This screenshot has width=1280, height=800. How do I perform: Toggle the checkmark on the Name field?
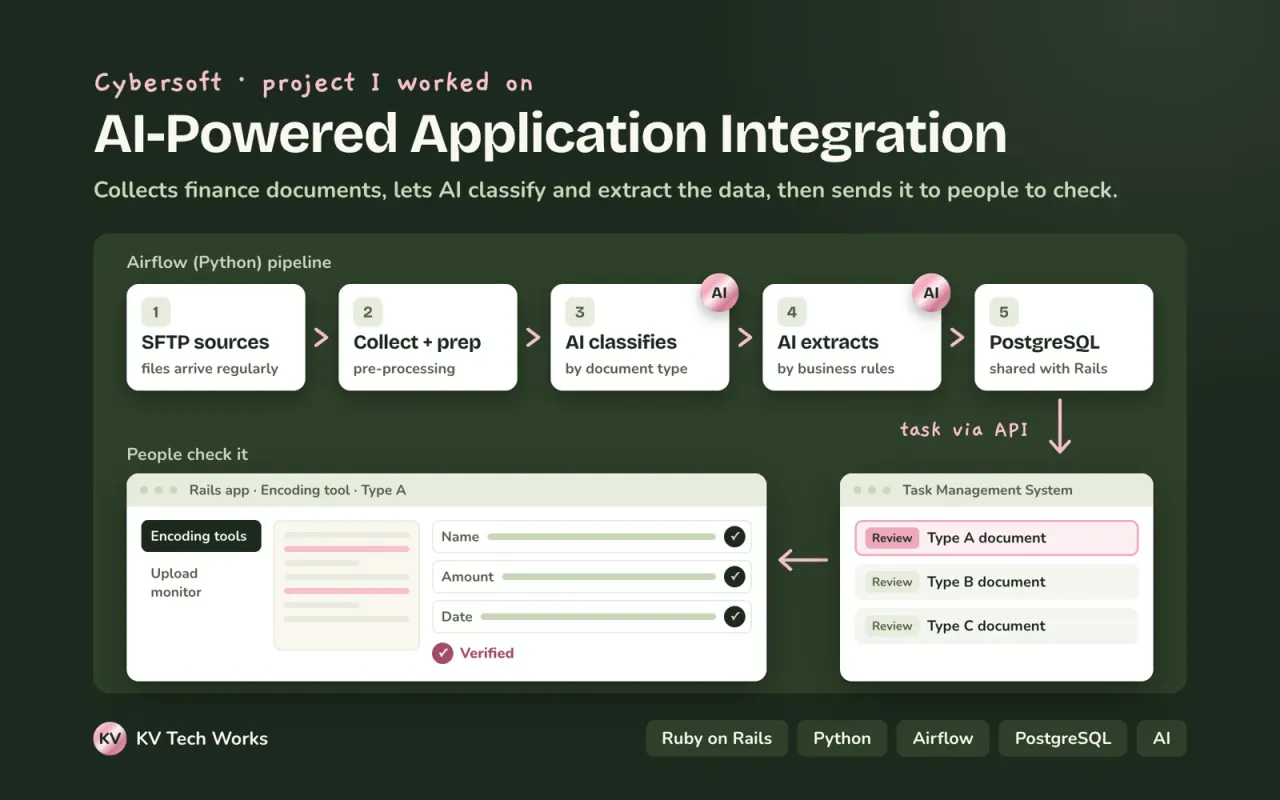tap(735, 537)
